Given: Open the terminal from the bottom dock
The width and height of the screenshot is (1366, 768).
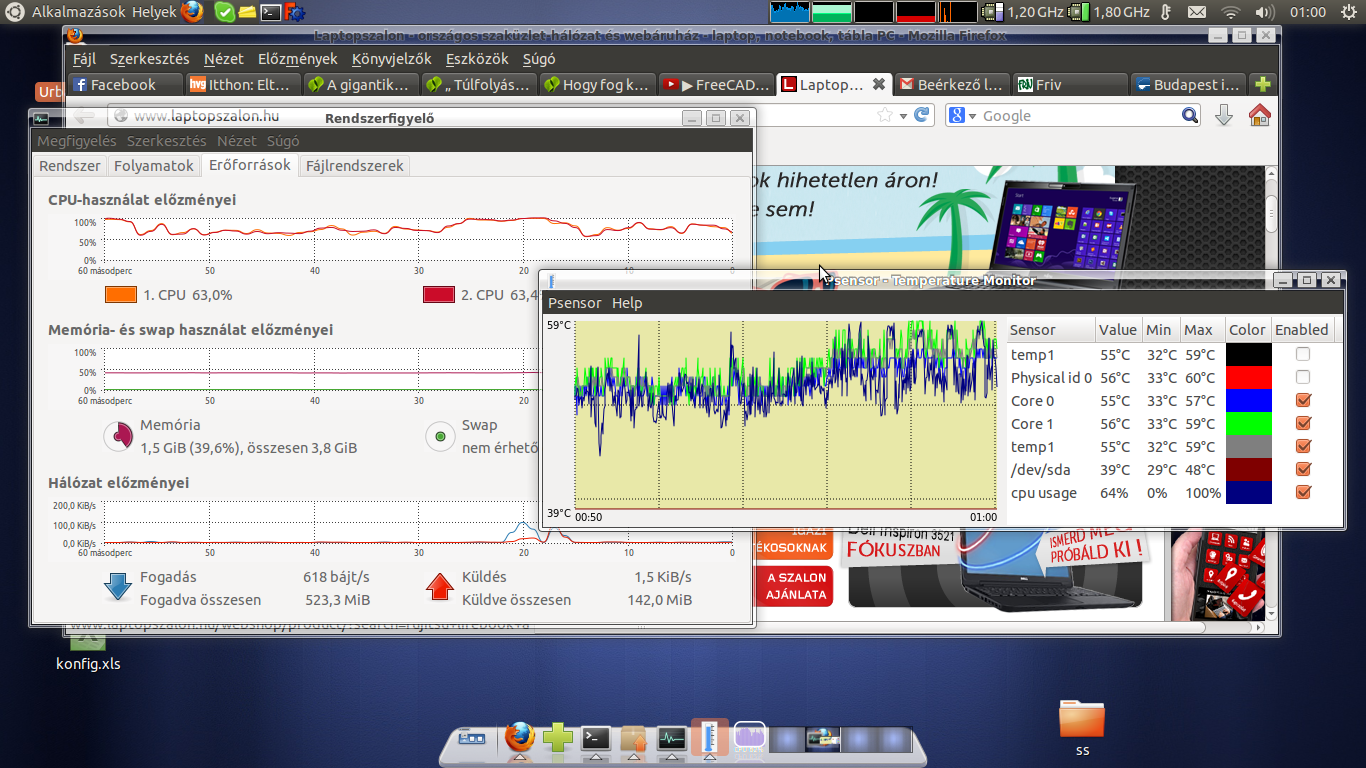Looking at the screenshot, I should pos(596,739).
